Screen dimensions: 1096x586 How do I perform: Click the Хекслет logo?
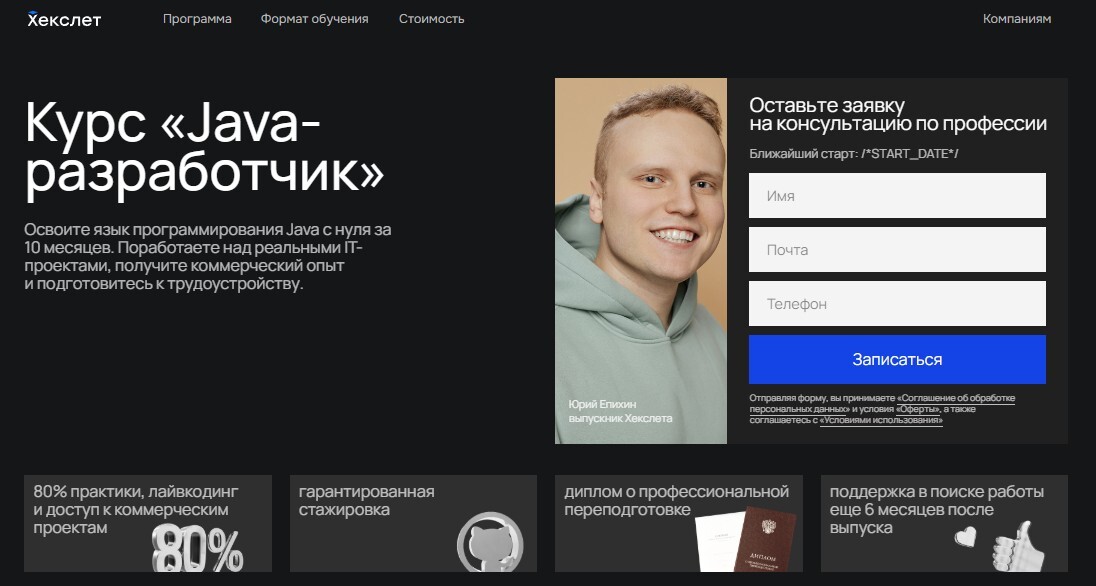(64, 19)
